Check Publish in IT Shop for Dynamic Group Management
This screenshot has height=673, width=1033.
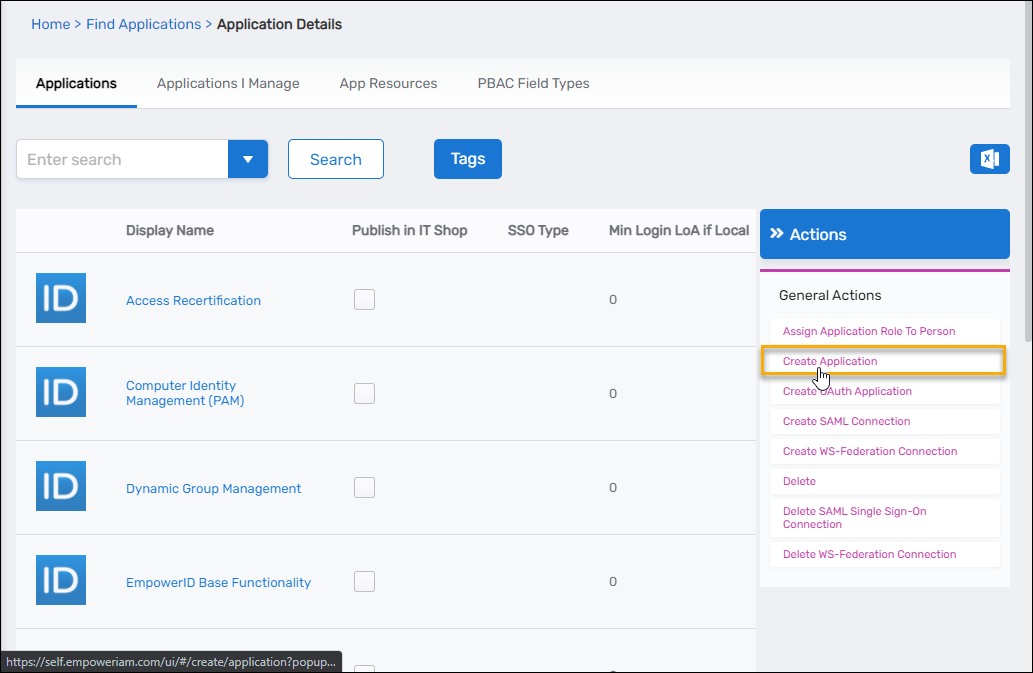(364, 487)
